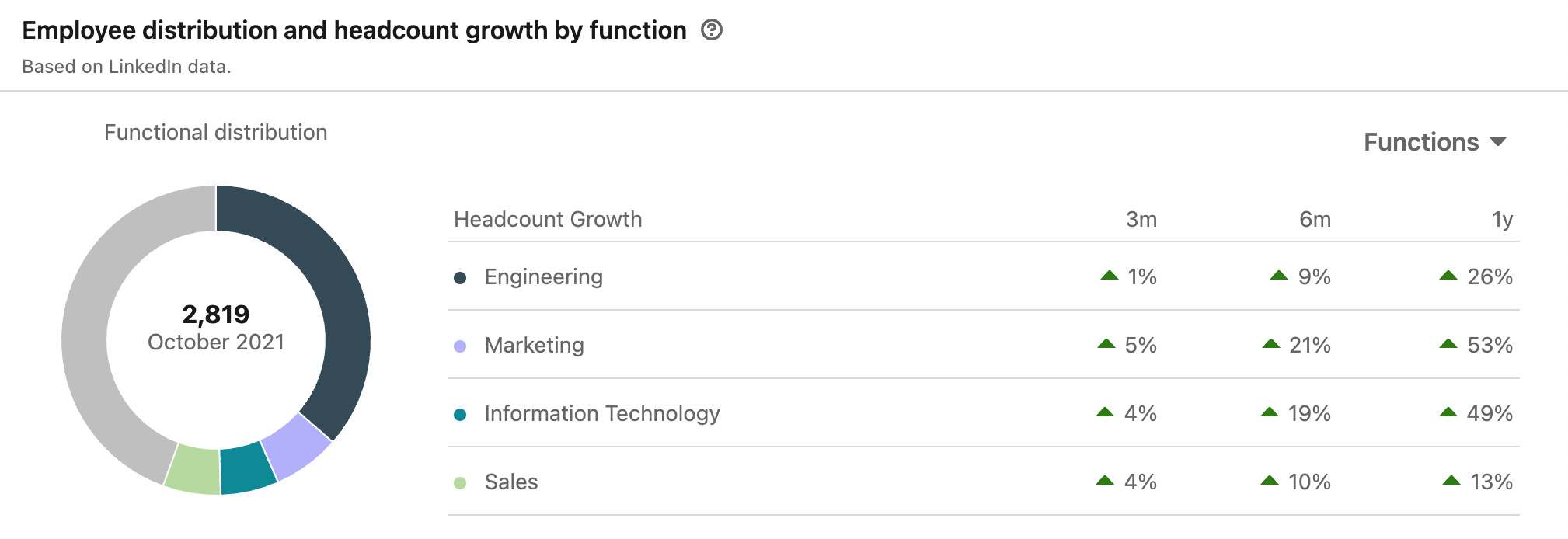Click the Marketing purple legend dot
The image size is (1568, 539).
460,346
